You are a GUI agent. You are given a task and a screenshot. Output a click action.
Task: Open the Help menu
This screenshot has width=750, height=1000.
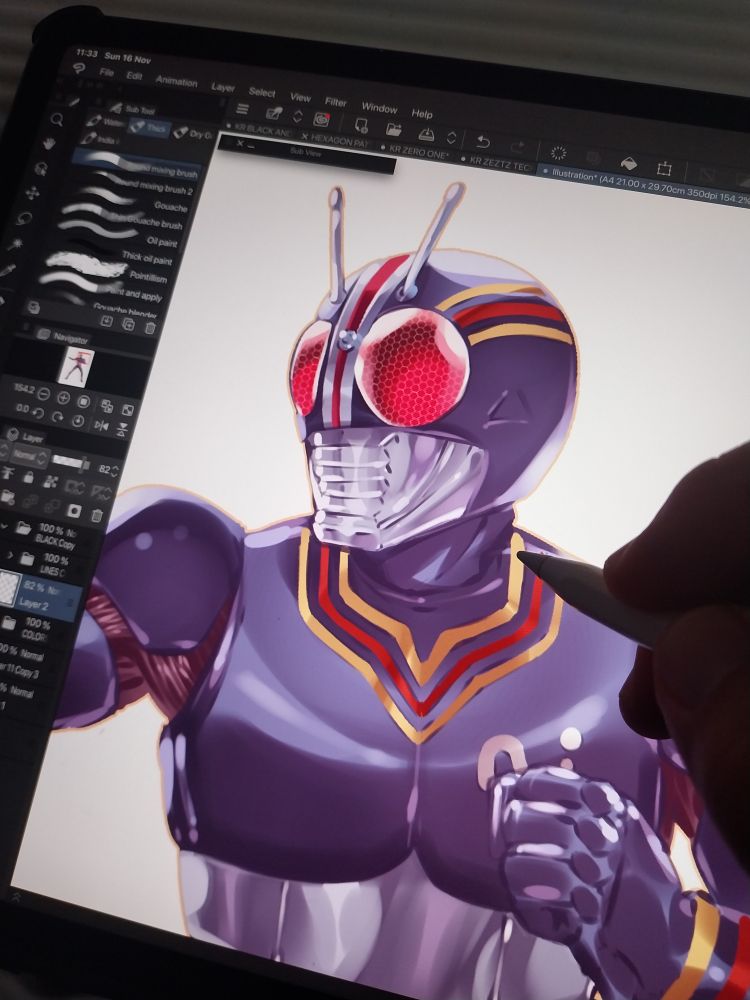(x=422, y=114)
